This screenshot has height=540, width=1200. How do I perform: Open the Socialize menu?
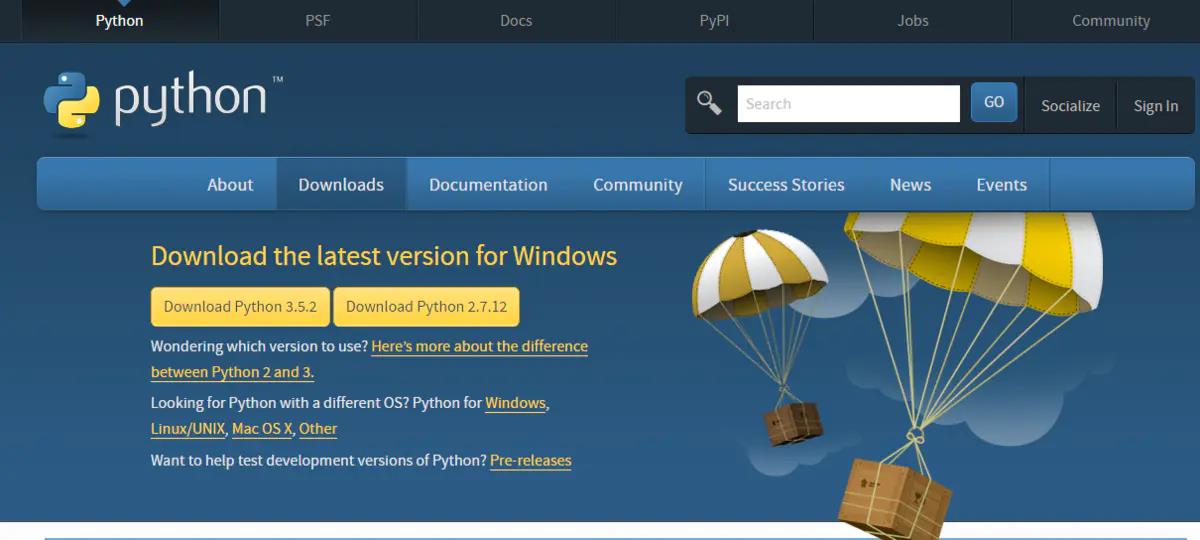click(1070, 106)
